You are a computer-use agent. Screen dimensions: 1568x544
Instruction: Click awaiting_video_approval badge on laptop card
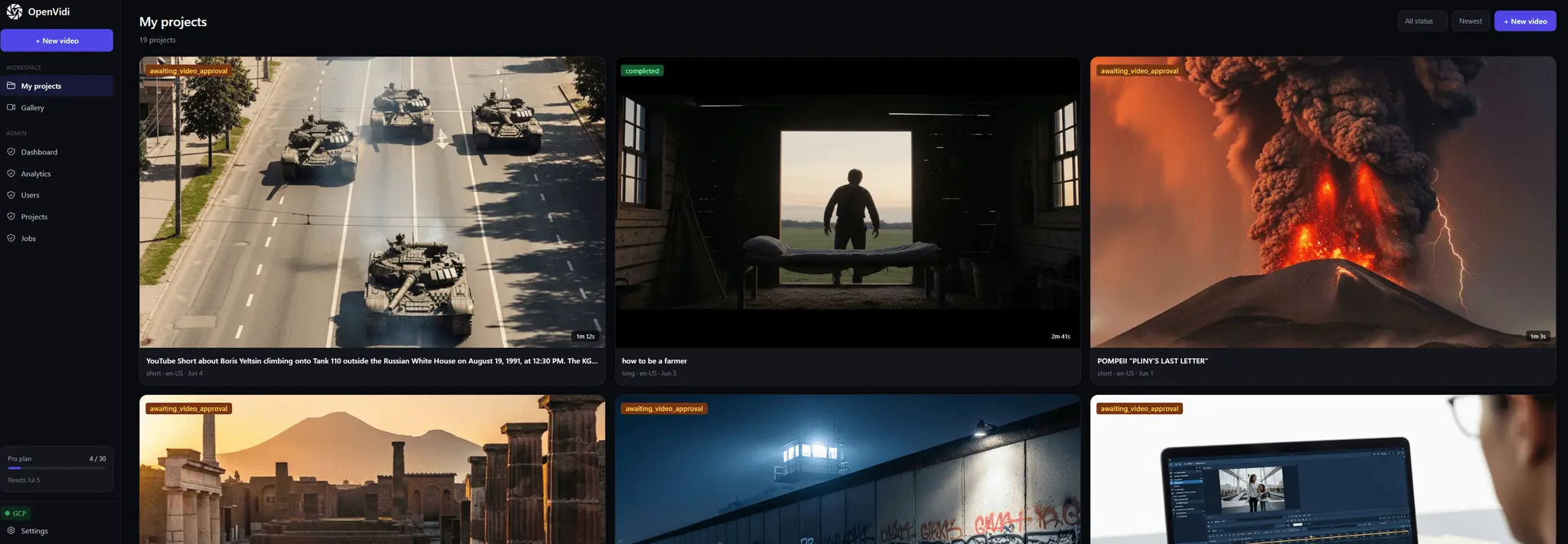(x=1139, y=409)
